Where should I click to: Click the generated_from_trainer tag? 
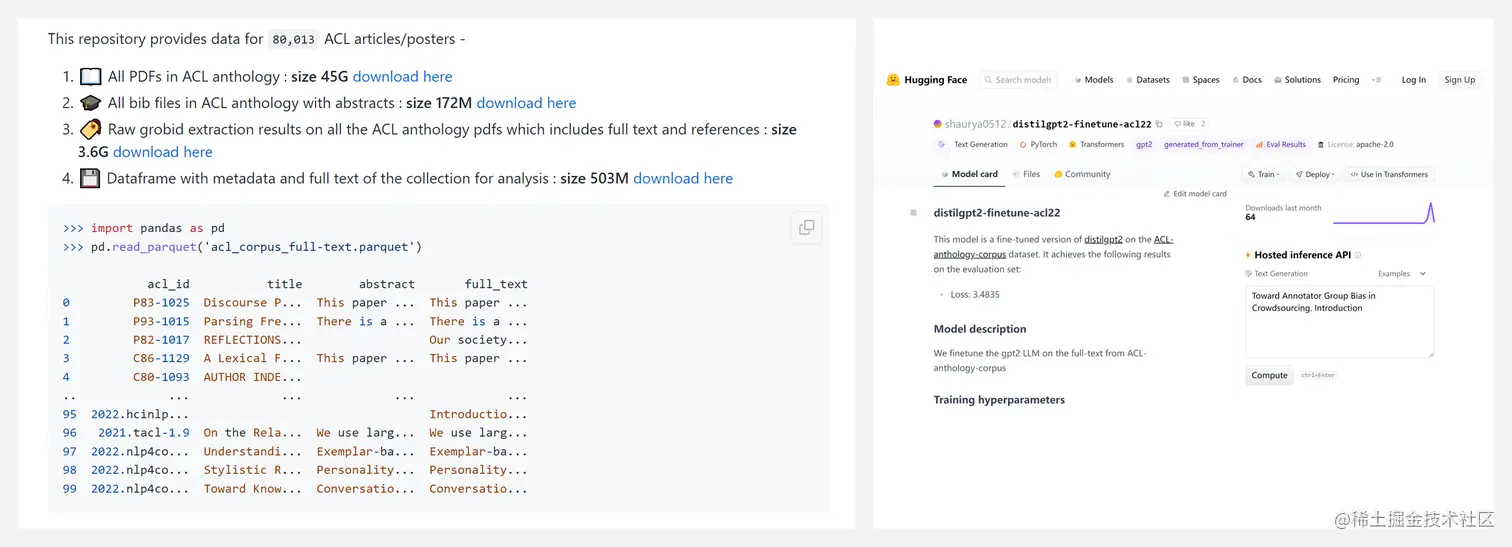pyautogui.click(x=1204, y=145)
